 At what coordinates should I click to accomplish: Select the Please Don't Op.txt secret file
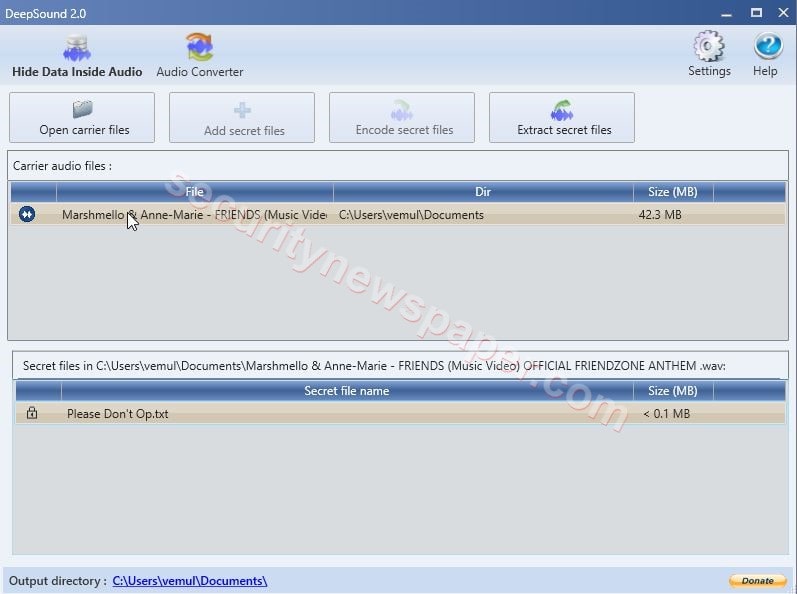(x=401, y=414)
